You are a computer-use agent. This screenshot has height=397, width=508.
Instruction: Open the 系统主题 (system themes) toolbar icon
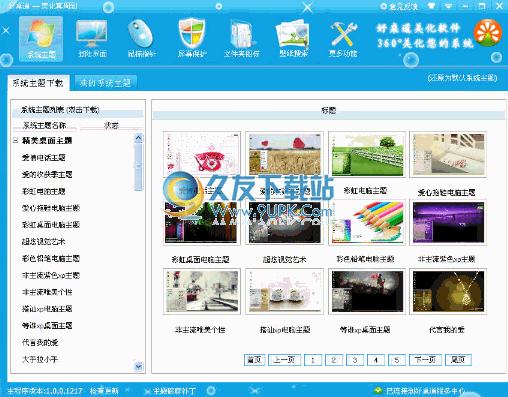[41, 39]
